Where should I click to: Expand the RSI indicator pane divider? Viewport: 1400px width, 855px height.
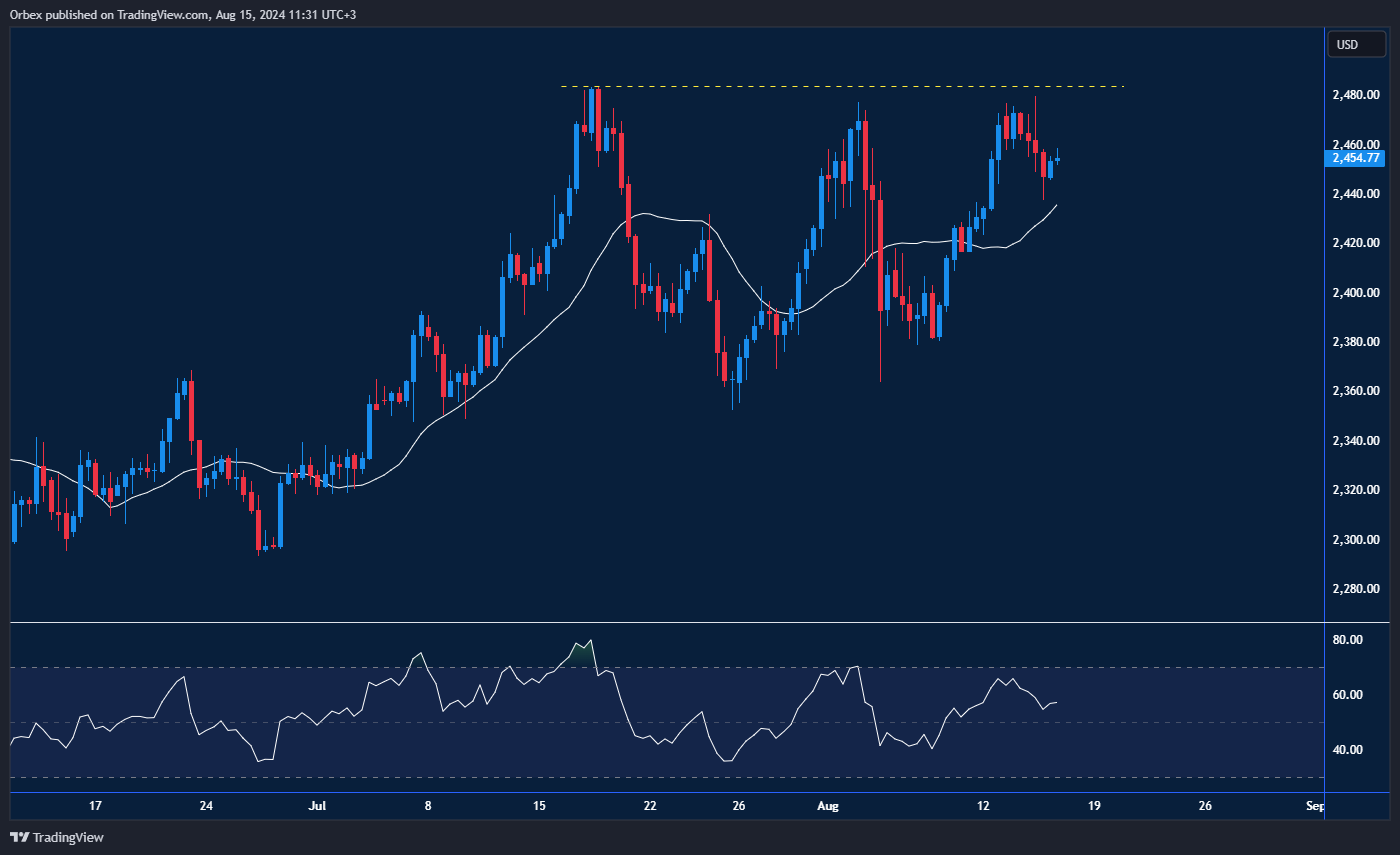click(660, 622)
